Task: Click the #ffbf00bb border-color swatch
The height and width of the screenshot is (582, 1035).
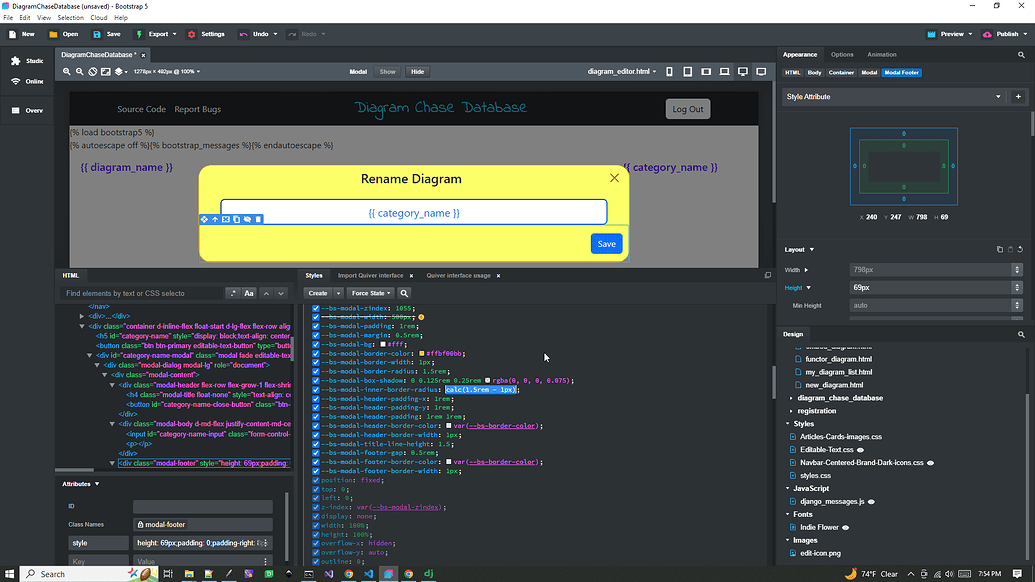Action: 422,352
